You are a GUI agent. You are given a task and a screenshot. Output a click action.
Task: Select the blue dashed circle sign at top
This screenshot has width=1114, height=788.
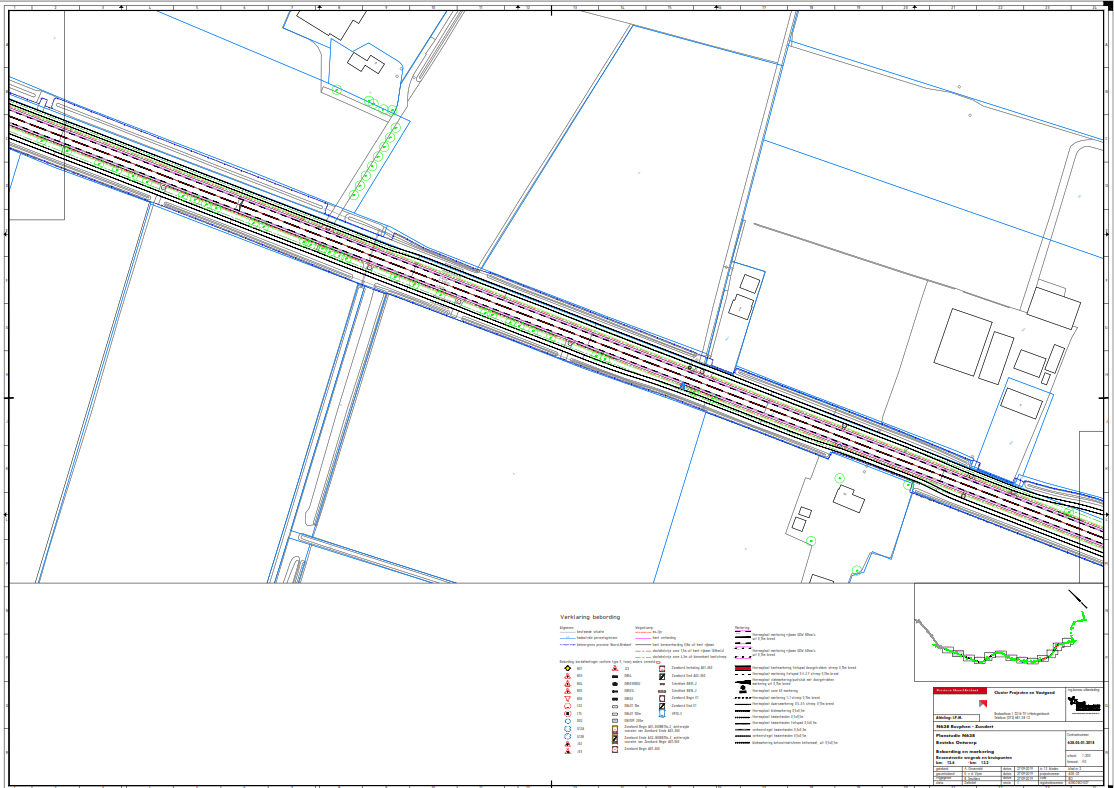(x=567, y=721)
